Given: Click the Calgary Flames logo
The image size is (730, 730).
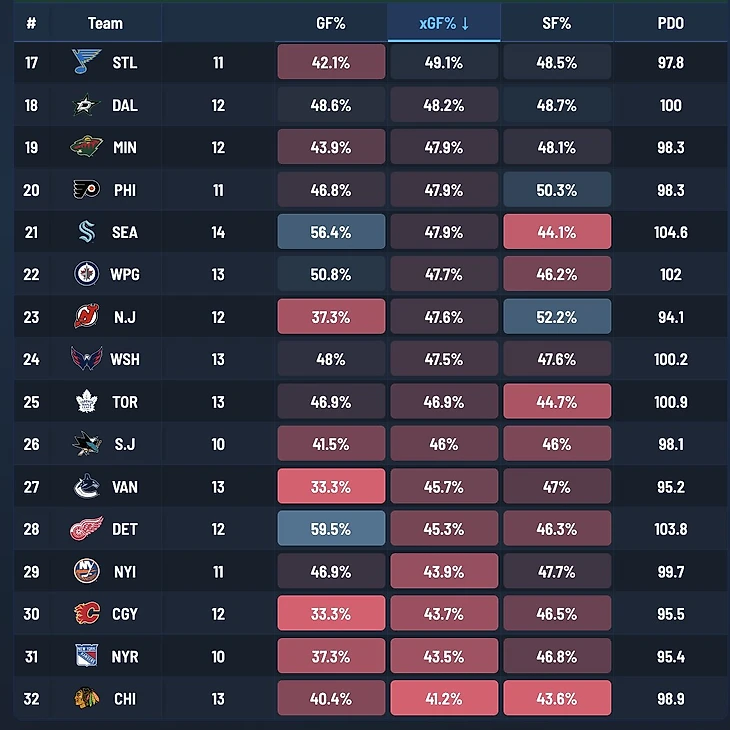Looking at the screenshot, I should (87, 614).
